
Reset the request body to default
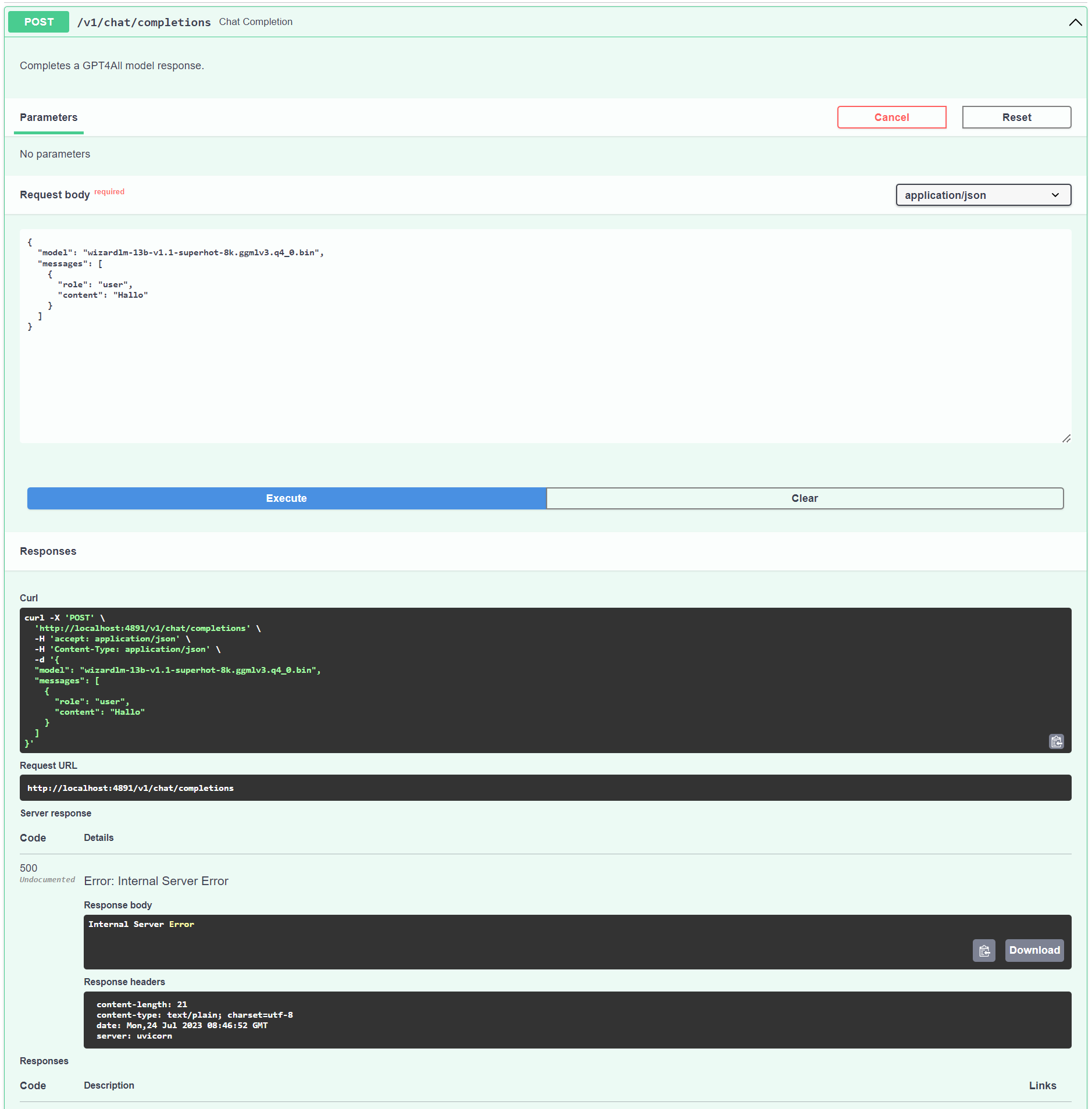click(1016, 117)
